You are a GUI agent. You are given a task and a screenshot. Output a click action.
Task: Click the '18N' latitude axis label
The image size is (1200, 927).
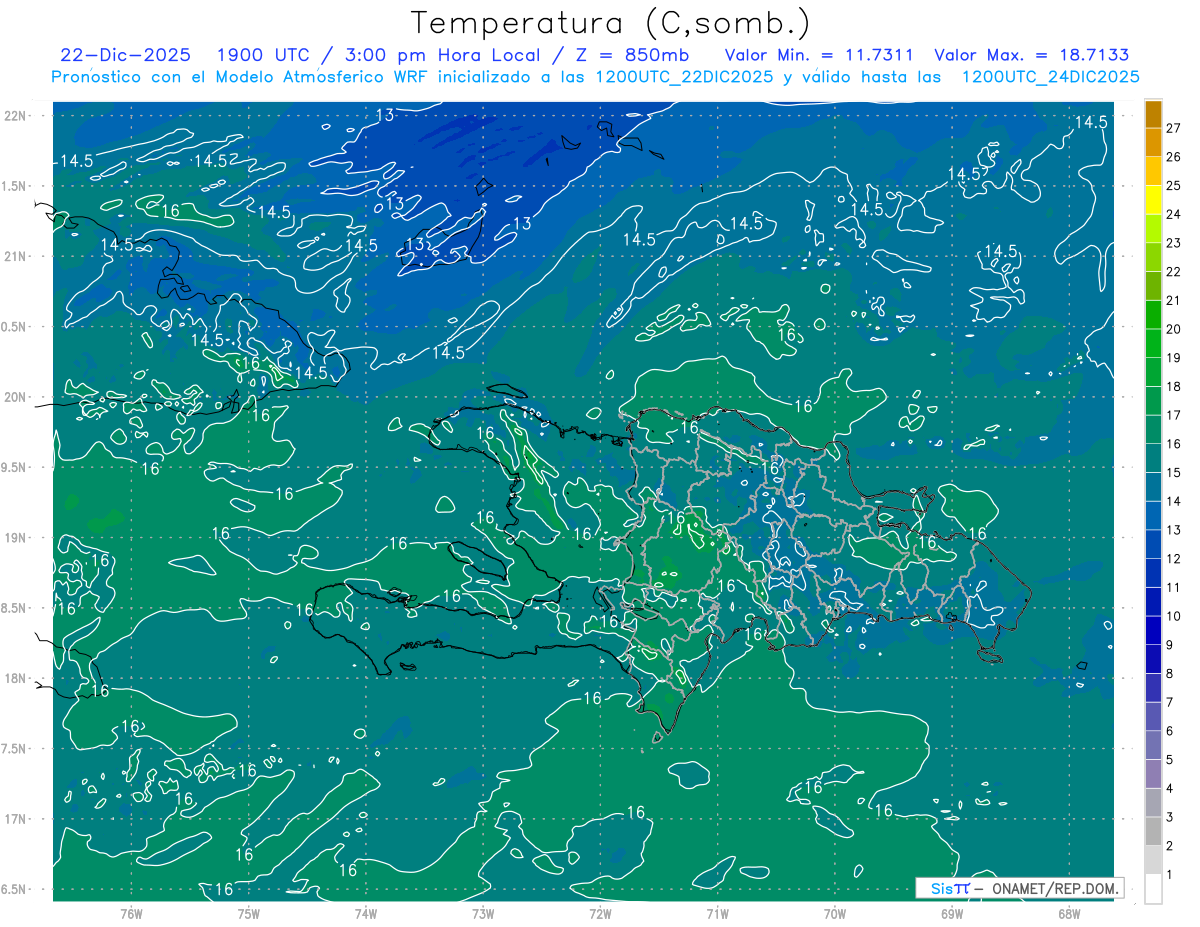point(16,679)
